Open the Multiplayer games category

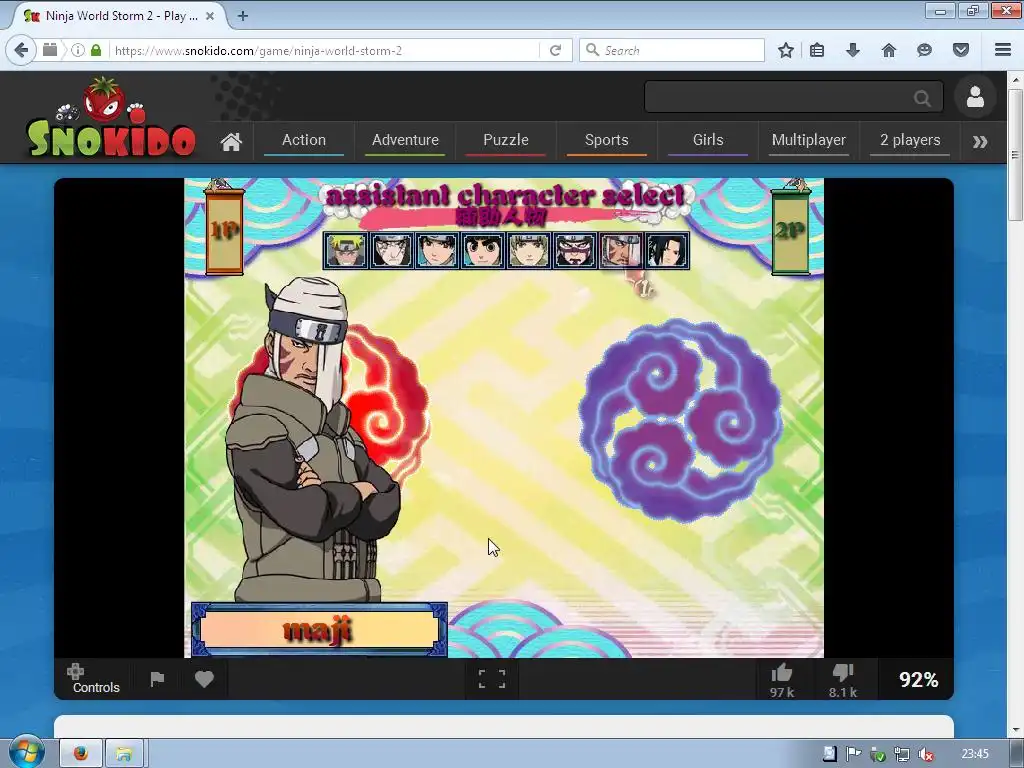point(808,140)
